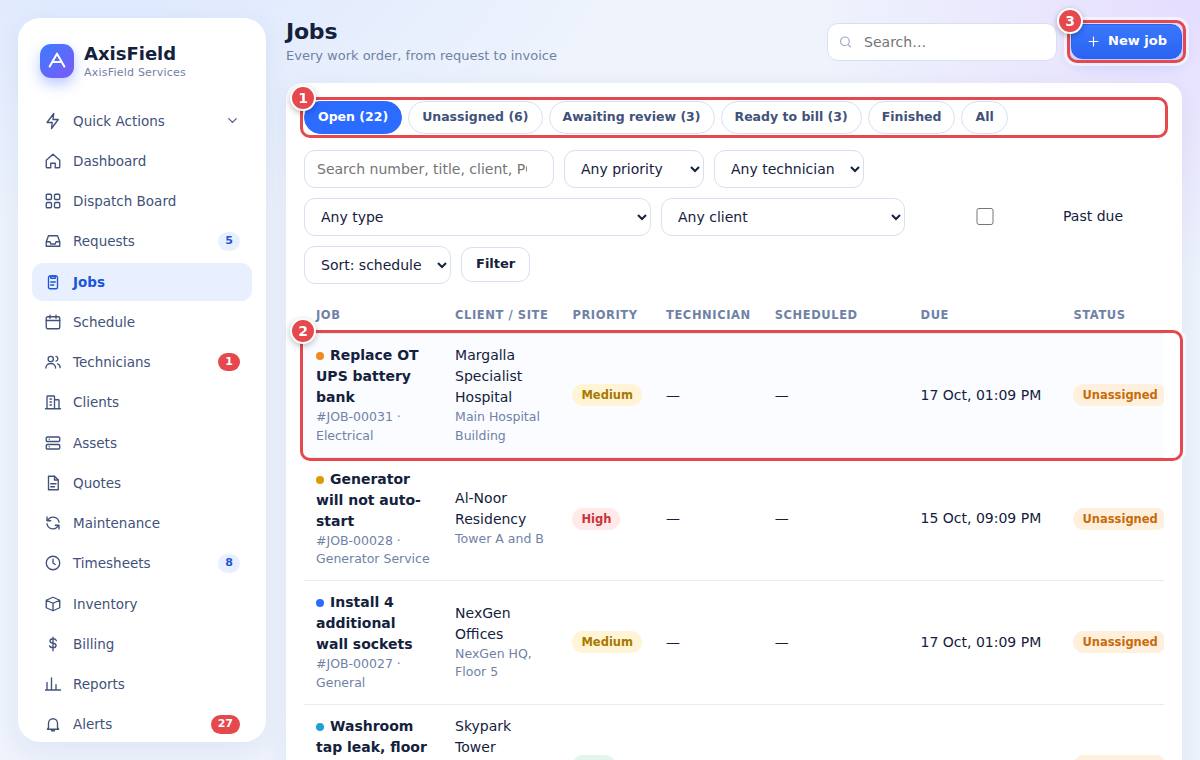Open job Generator will not auto-start
Image resolution: width=1200 pixels, height=760 pixels.
click(368, 500)
